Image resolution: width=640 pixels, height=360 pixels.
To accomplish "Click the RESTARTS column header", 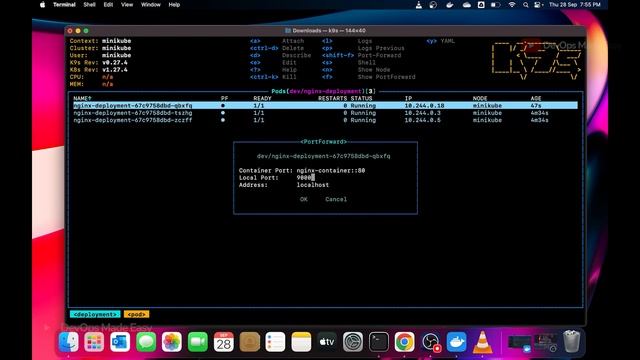I will [332, 98].
